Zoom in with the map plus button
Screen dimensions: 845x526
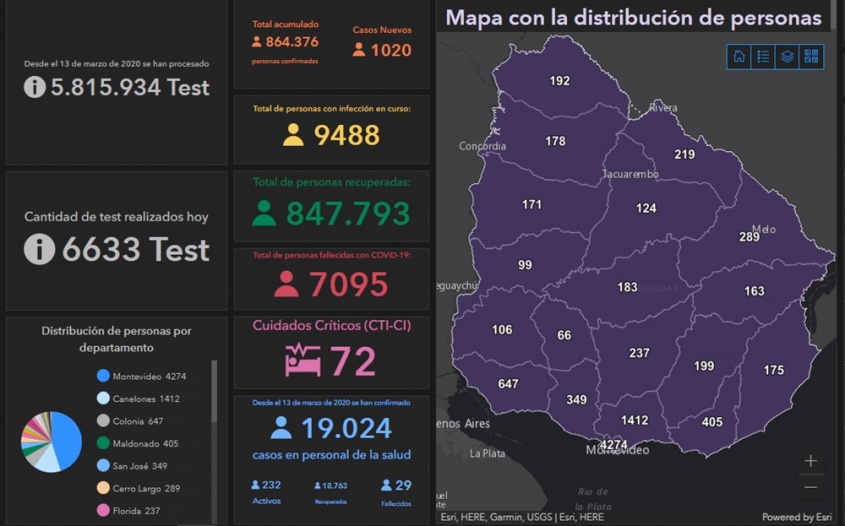(810, 461)
